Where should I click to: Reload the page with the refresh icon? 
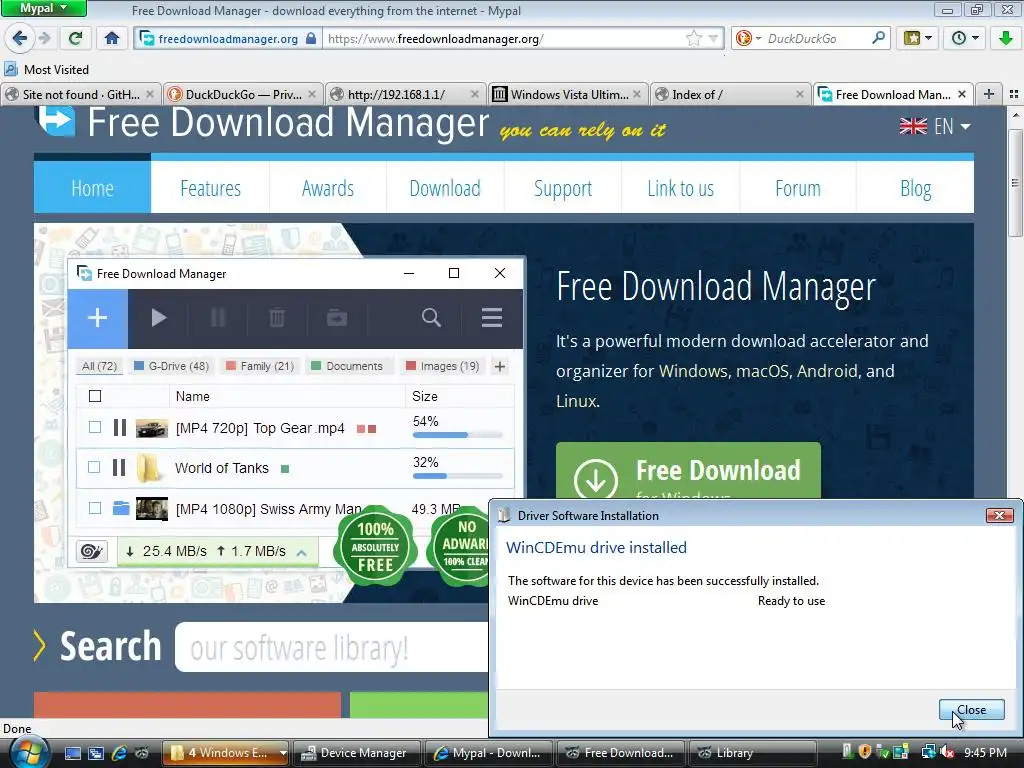(75, 39)
